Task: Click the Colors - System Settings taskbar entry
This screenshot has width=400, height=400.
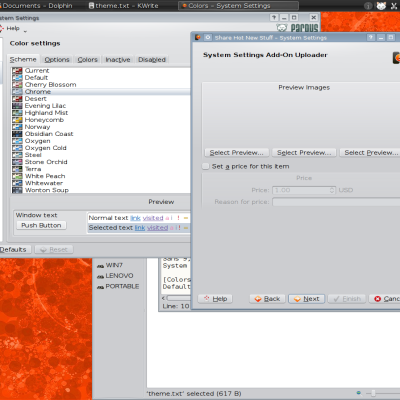Action: (x=238, y=6)
